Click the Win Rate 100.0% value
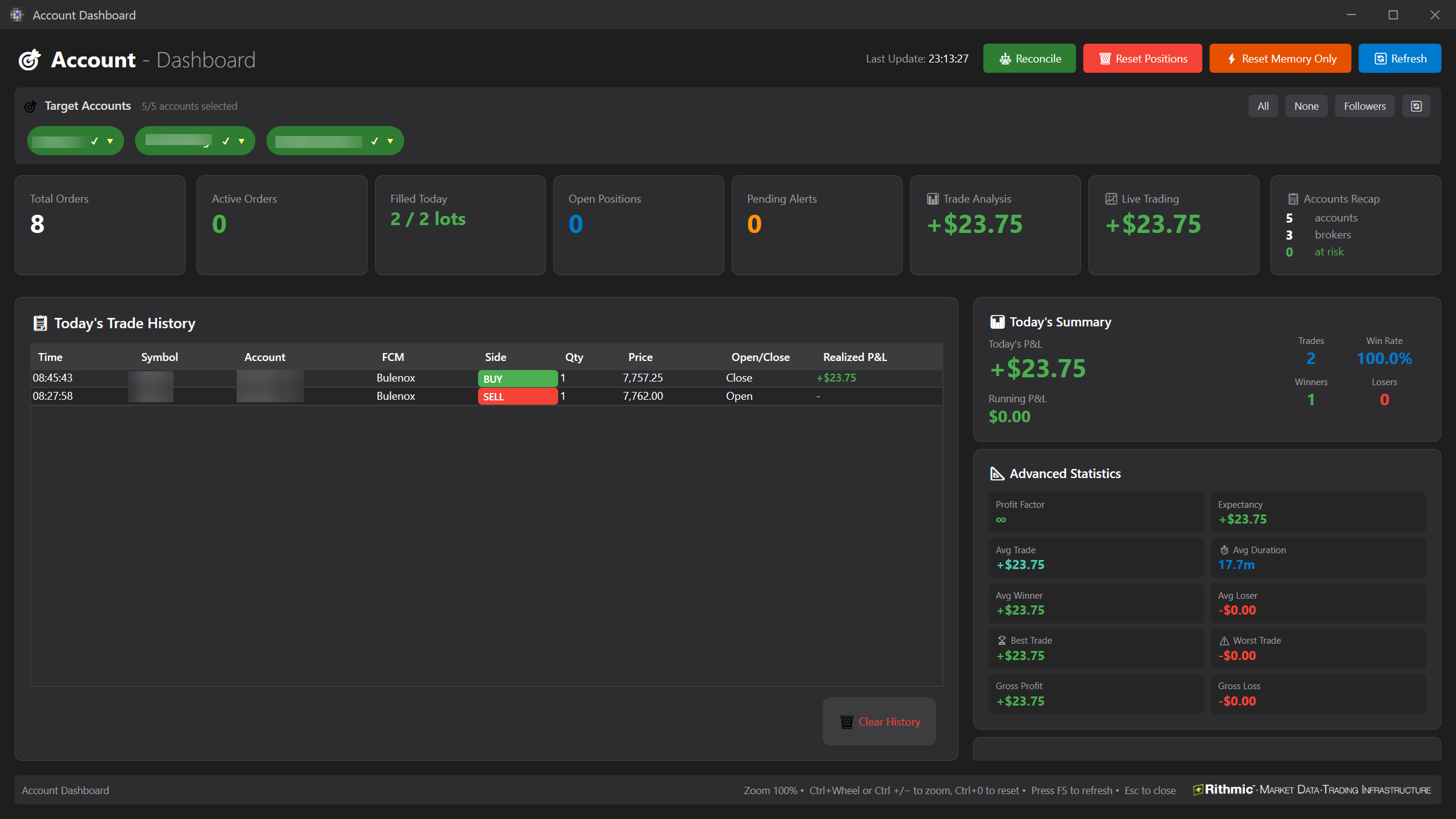This screenshot has height=819, width=1456. click(1384, 359)
